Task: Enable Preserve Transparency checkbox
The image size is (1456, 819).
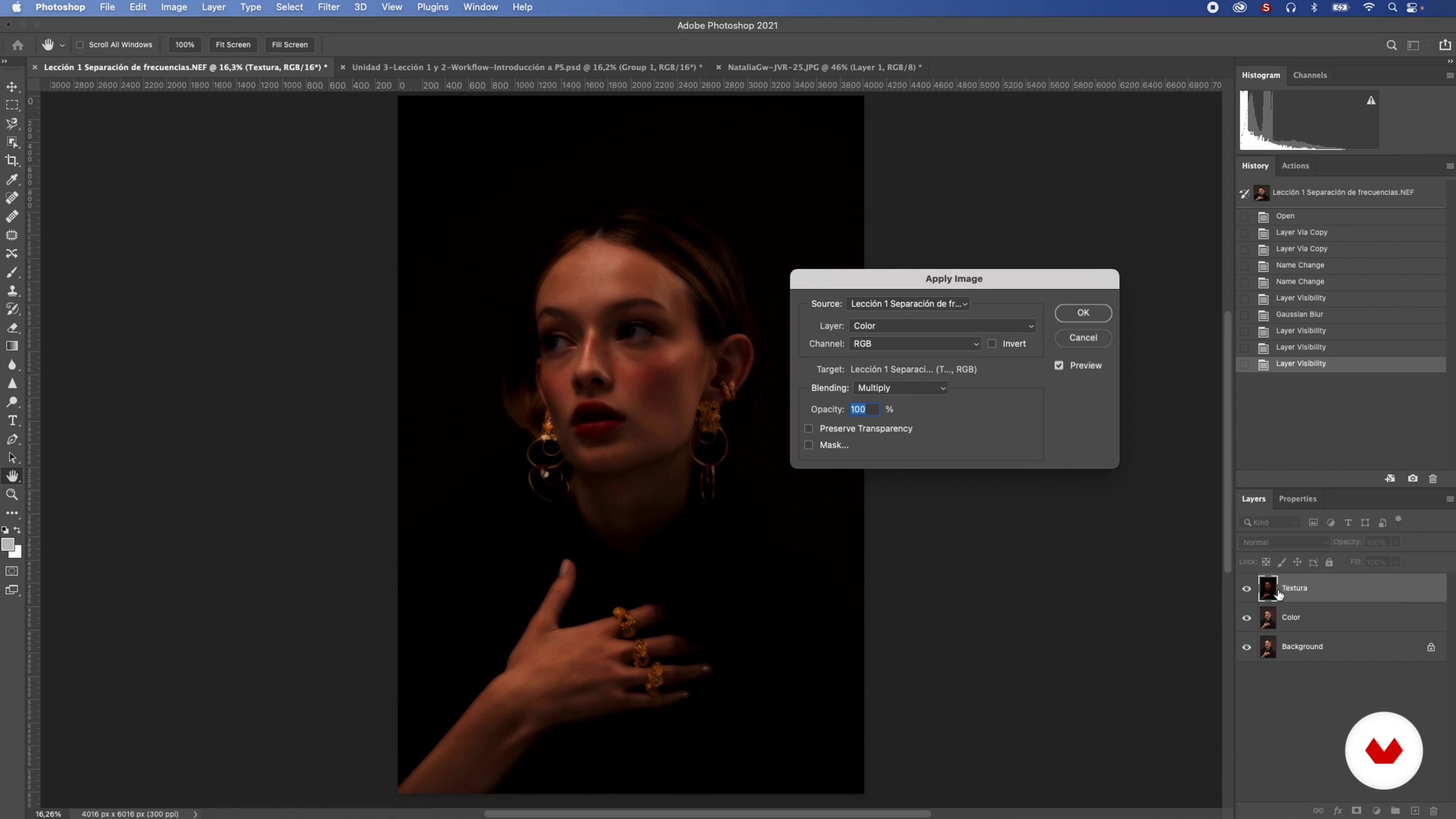Action: pos(808,428)
